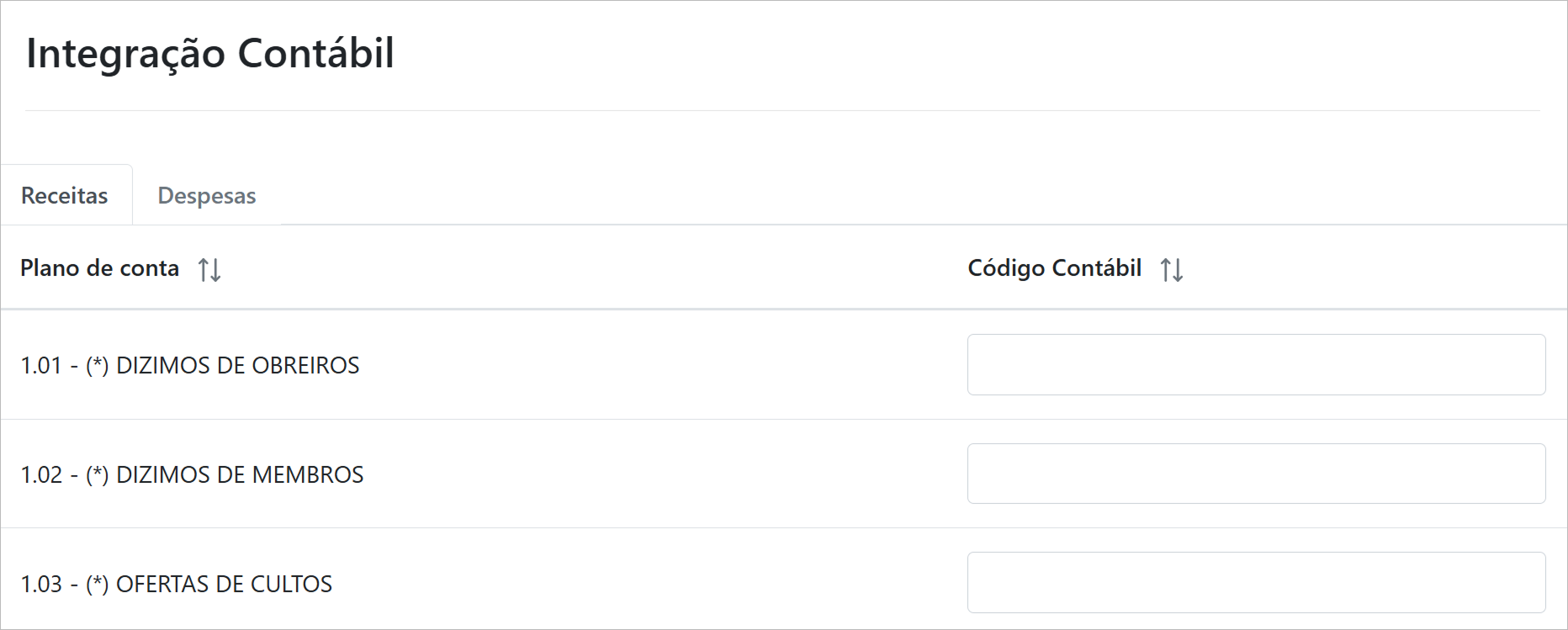Focus the code field for OFERTAS DE CULTOS
Image resolution: width=1568 pixels, height=630 pixels.
tap(1256, 582)
